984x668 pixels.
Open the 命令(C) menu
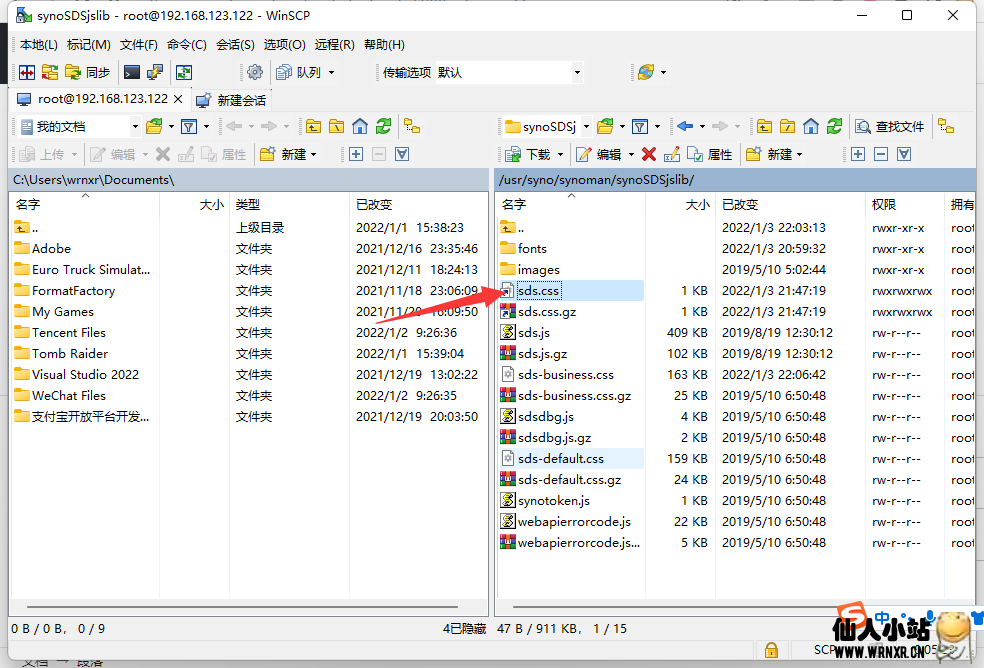[186, 45]
